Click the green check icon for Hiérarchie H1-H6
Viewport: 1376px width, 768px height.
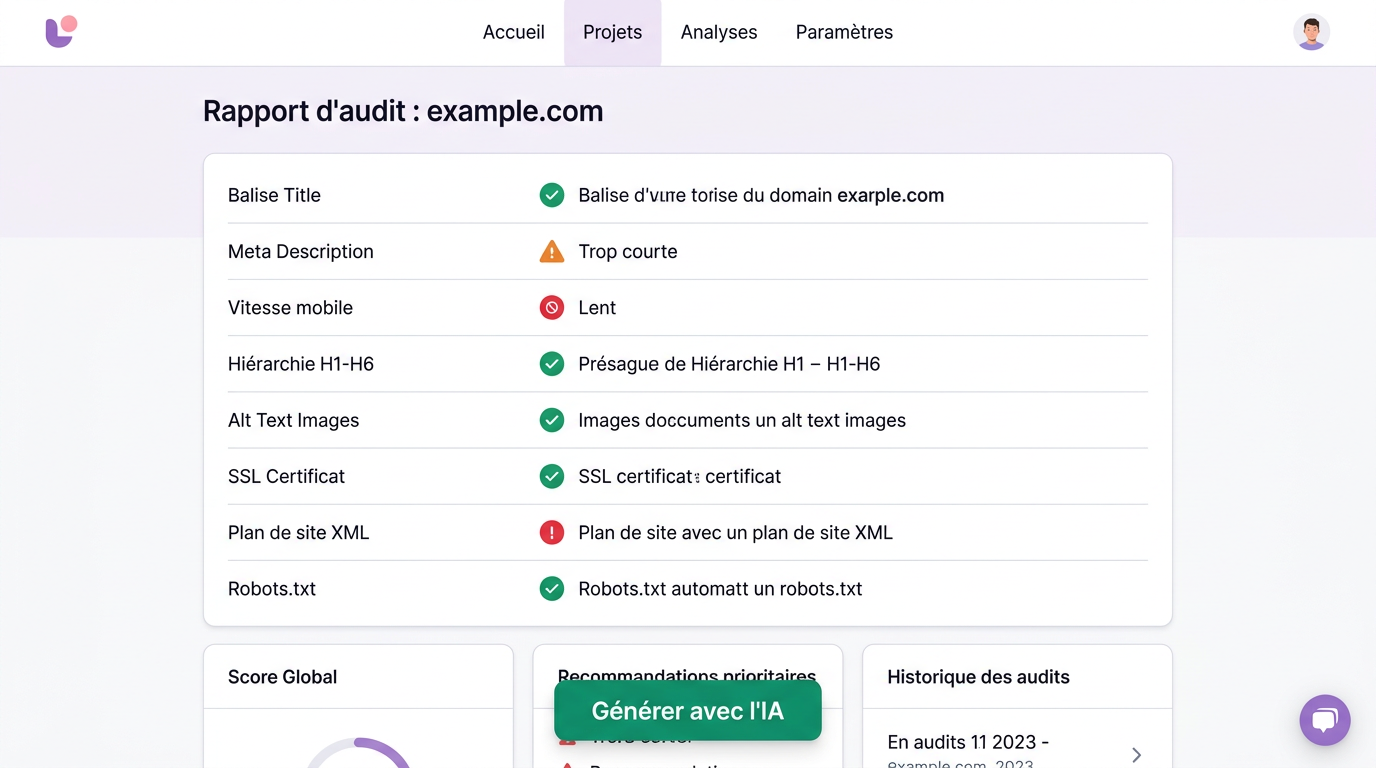[x=552, y=364]
